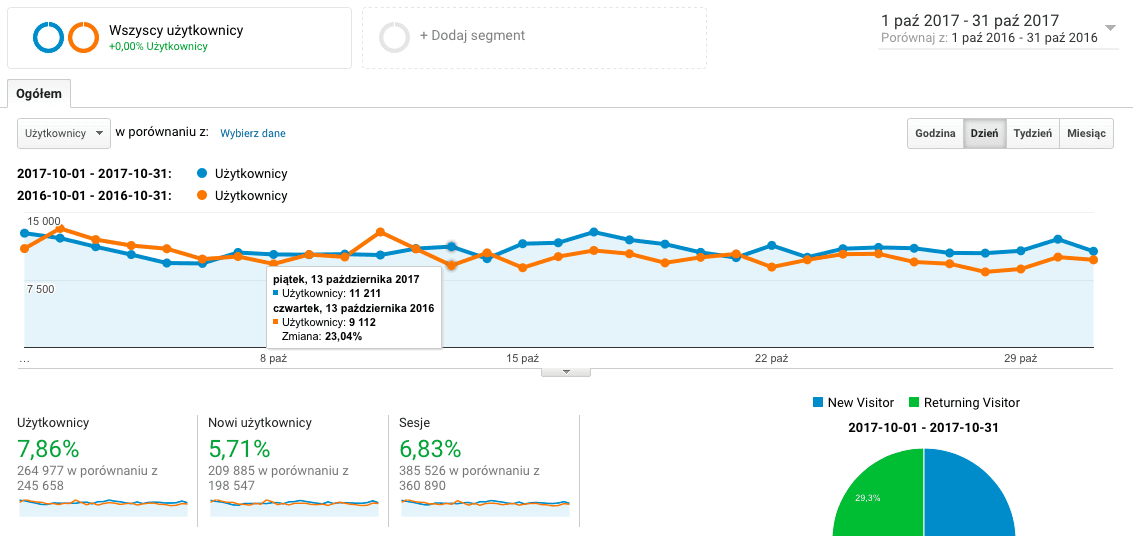Image resolution: width=1133 pixels, height=536 pixels.
Task: Click the orange donut segment icon
Action: [x=83, y=38]
